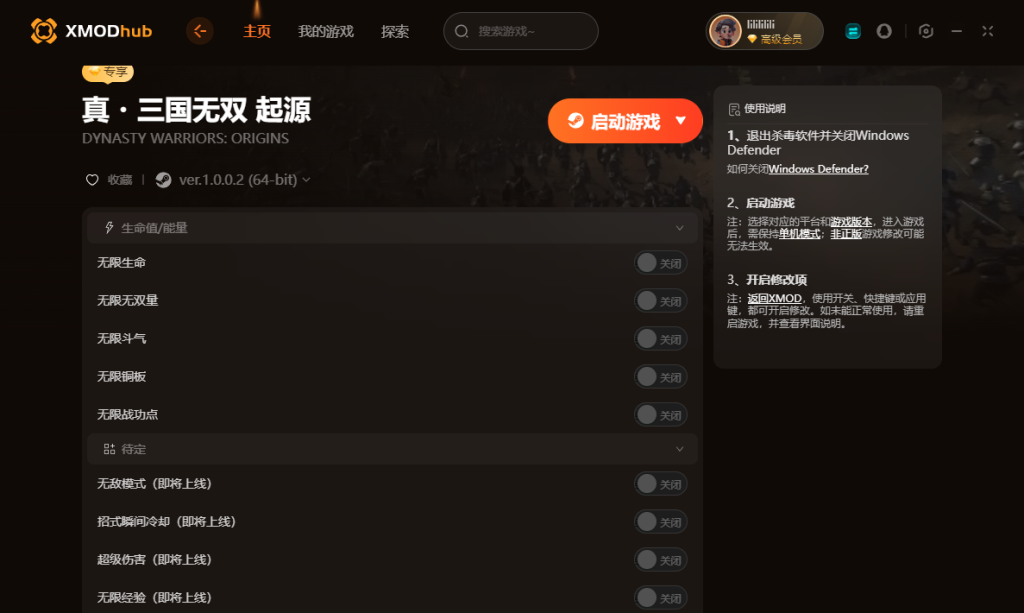The image size is (1024, 613).
Task: Switch to the 探索 tab
Action: (x=395, y=31)
